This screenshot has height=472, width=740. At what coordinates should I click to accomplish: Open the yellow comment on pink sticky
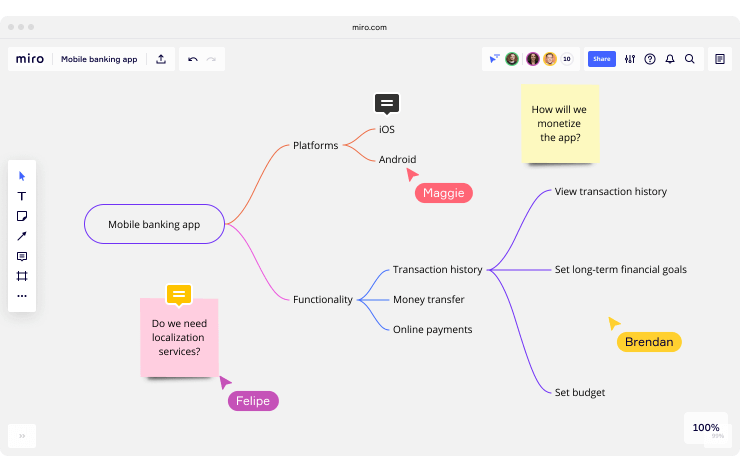click(x=179, y=295)
